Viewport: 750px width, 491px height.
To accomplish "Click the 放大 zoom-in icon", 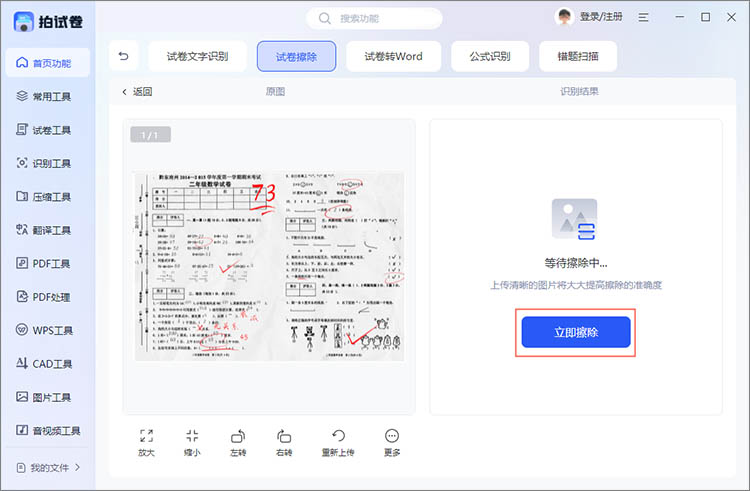I will (x=146, y=436).
